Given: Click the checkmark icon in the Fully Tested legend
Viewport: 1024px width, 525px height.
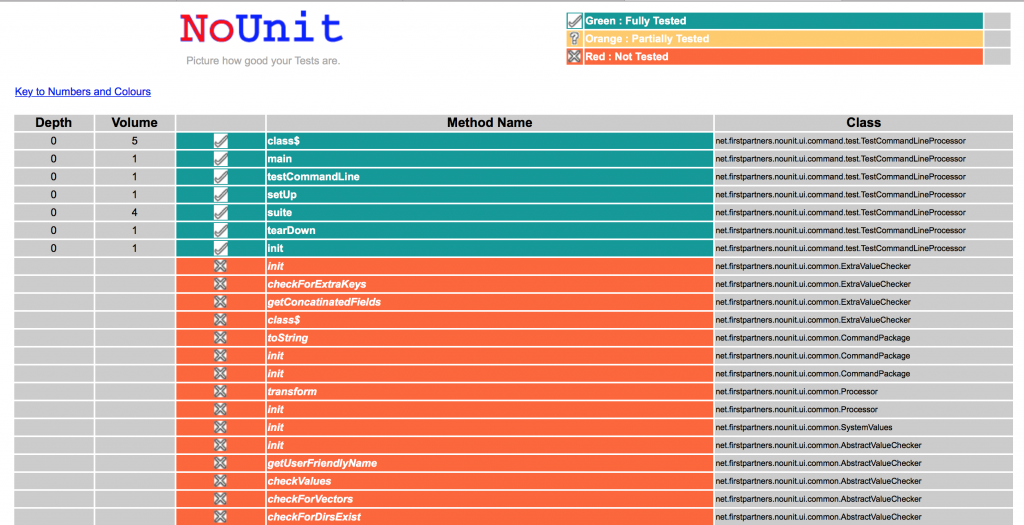Looking at the screenshot, I should pyautogui.click(x=575, y=21).
